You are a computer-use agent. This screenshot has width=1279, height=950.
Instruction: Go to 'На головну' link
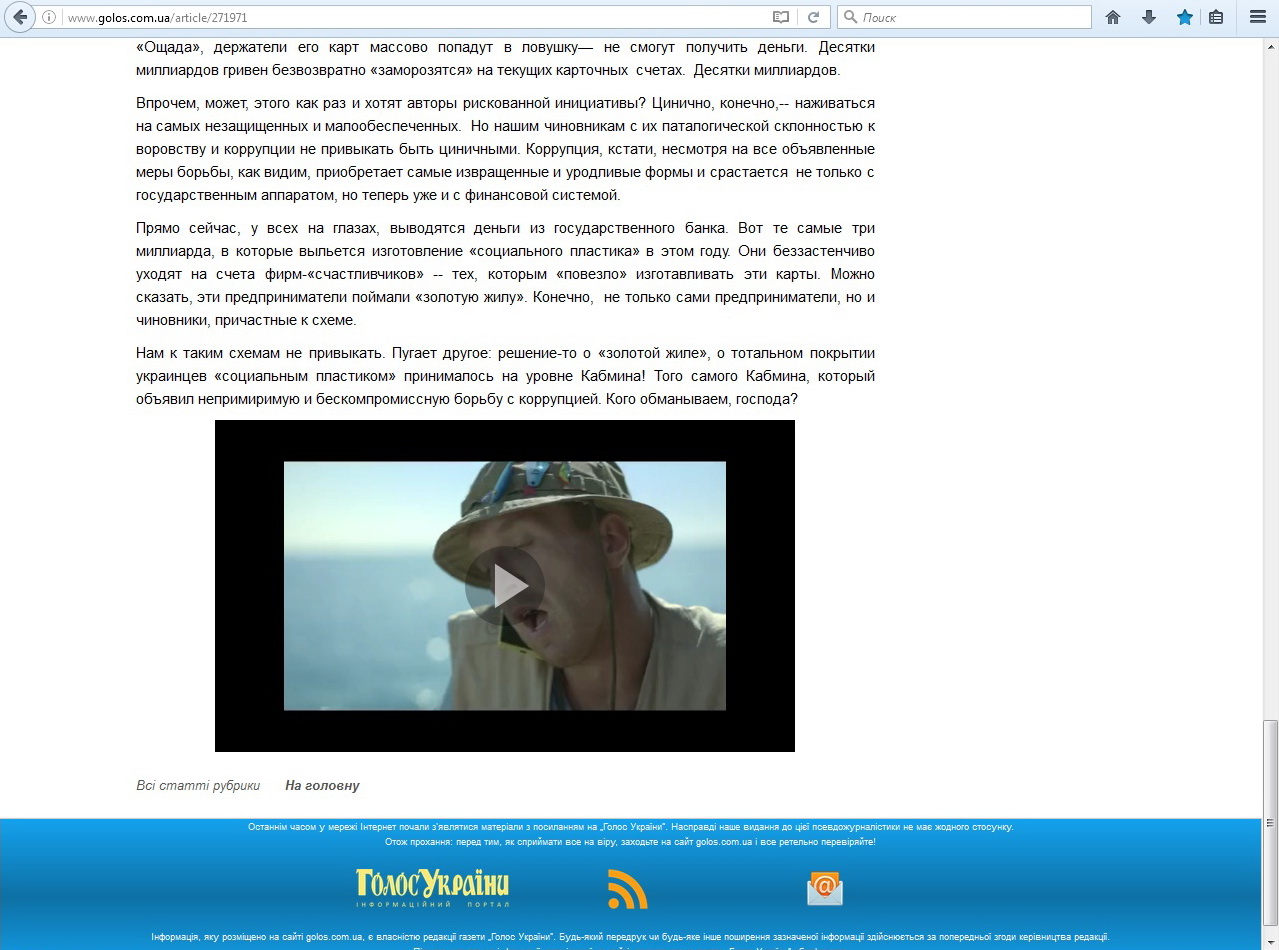click(x=322, y=786)
